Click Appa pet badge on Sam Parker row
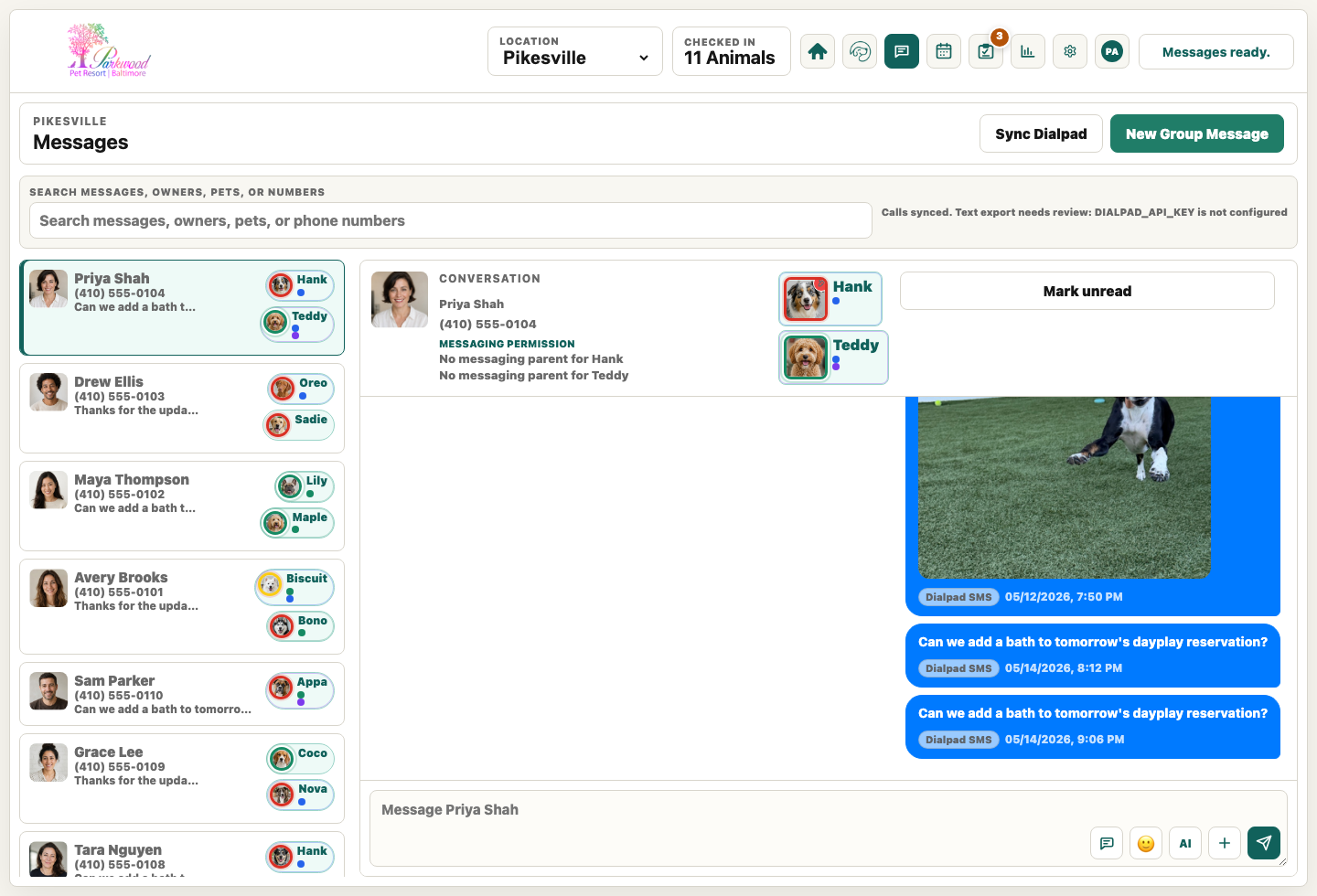Screen dimensions: 1317x896 pos(300,693)
